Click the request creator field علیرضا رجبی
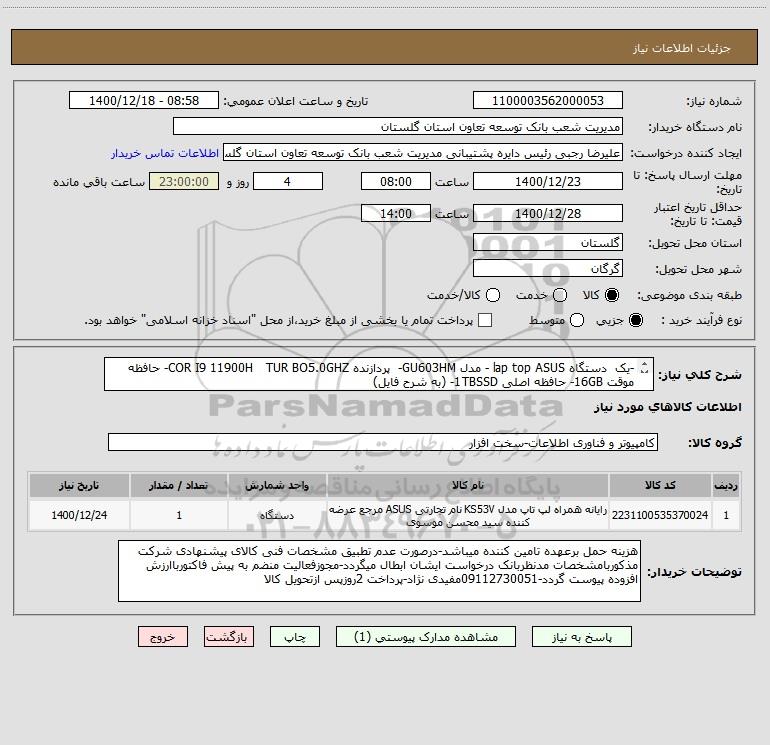The width and height of the screenshot is (770, 745). point(423,152)
